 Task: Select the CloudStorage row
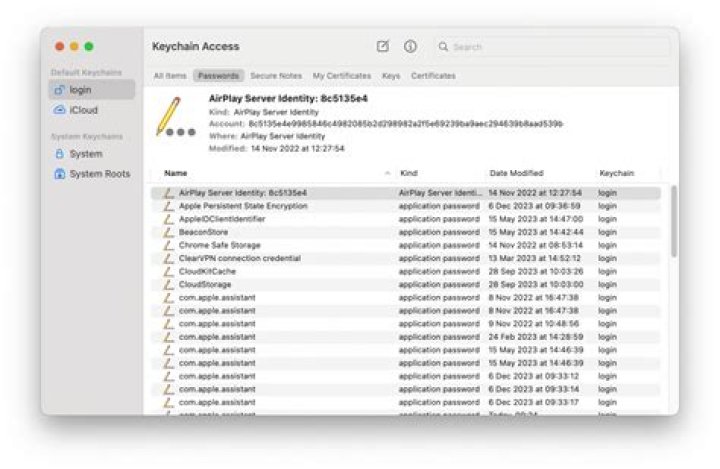tap(406, 284)
